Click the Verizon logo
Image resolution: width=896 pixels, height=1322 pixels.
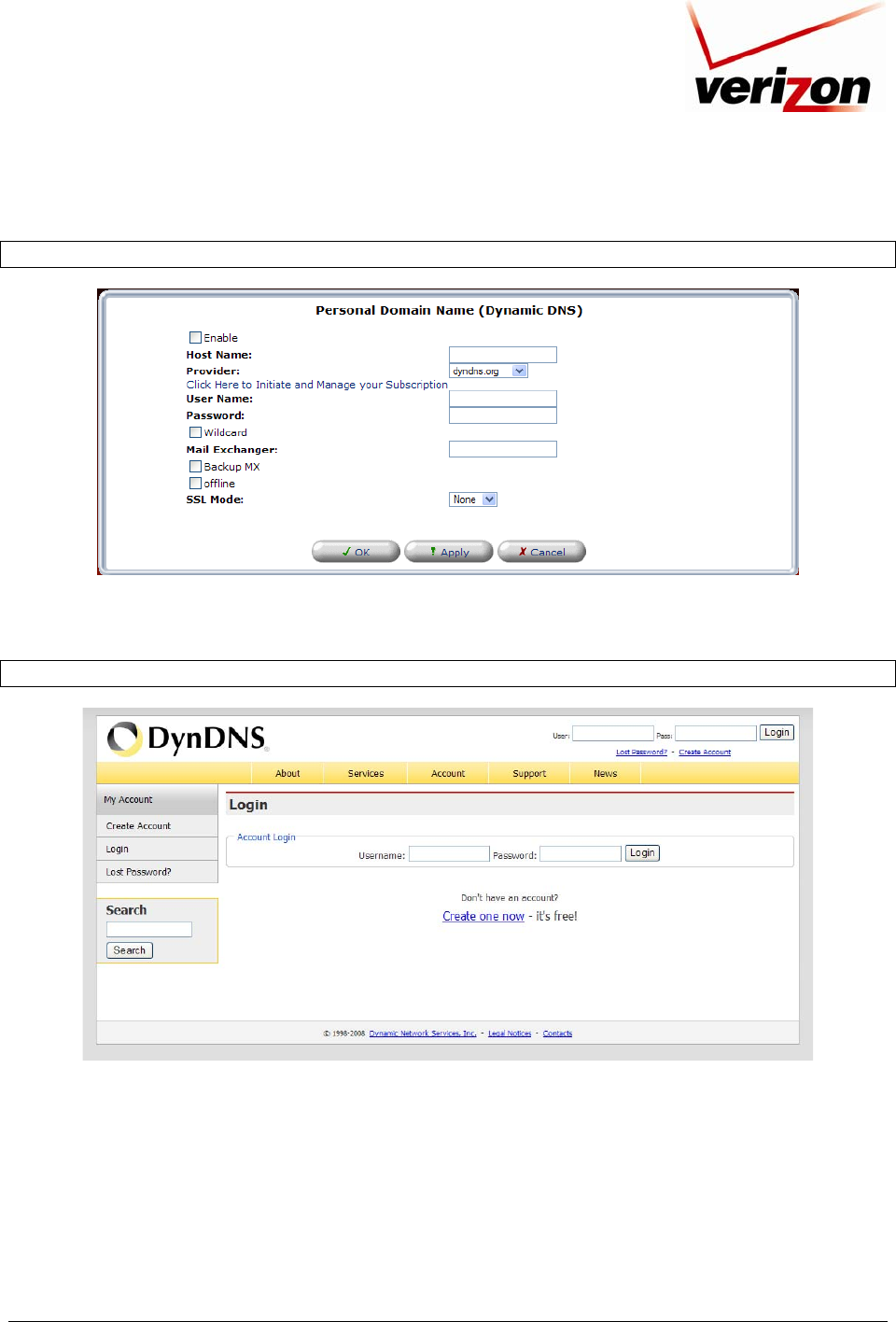click(x=785, y=57)
